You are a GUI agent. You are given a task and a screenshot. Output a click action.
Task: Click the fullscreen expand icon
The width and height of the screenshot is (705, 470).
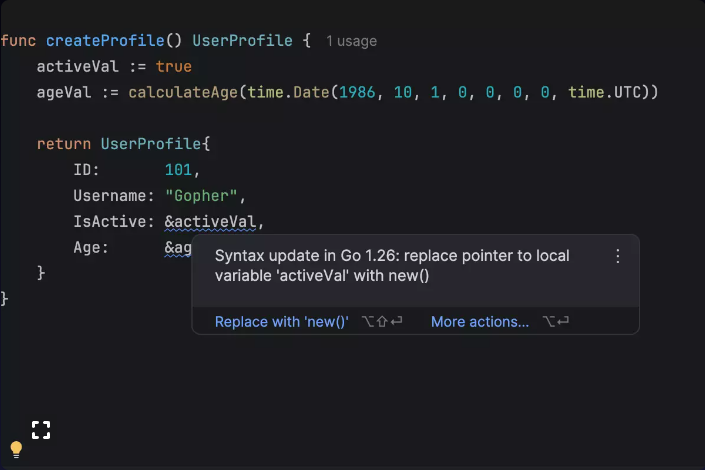[41, 430]
